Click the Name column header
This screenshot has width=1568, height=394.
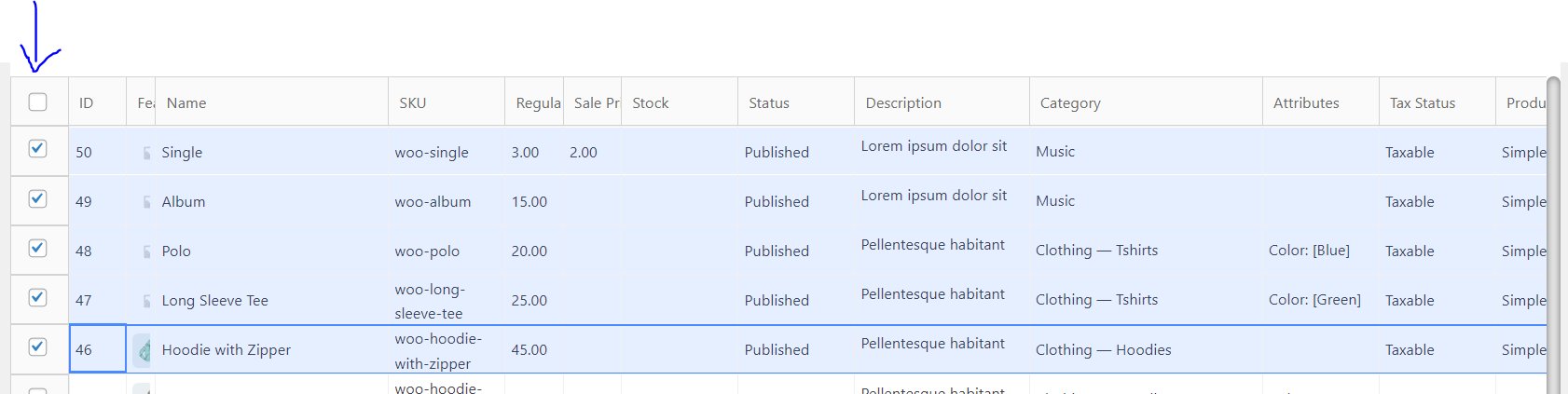tap(186, 103)
